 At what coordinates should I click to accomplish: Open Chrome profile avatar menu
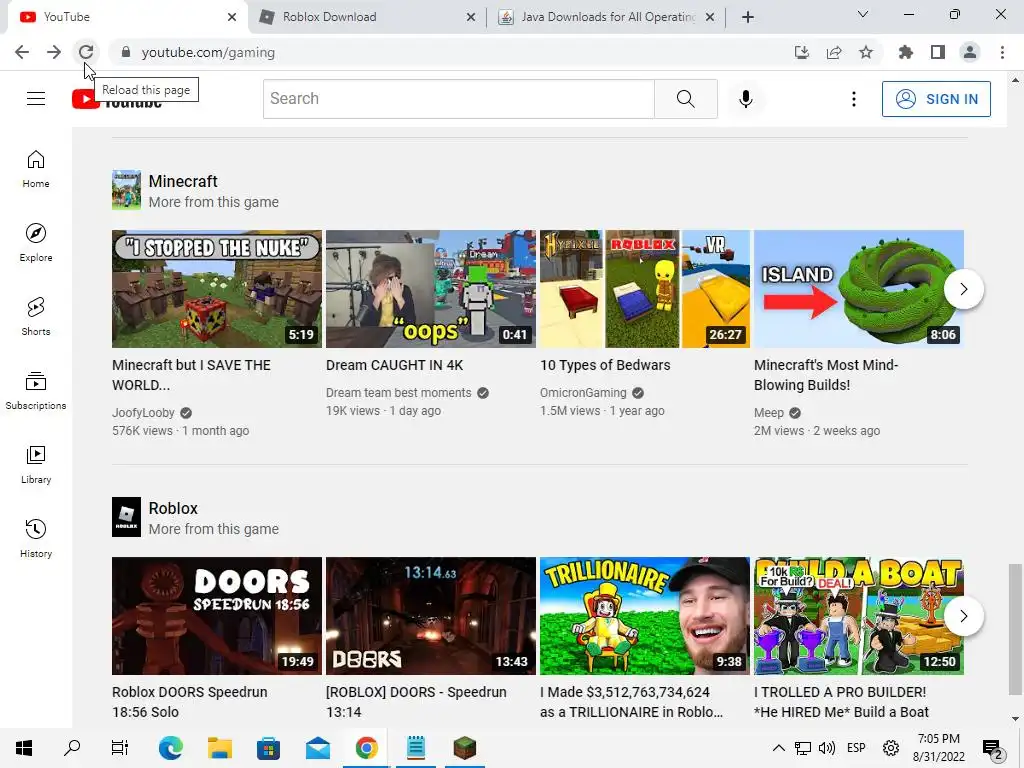click(x=970, y=52)
